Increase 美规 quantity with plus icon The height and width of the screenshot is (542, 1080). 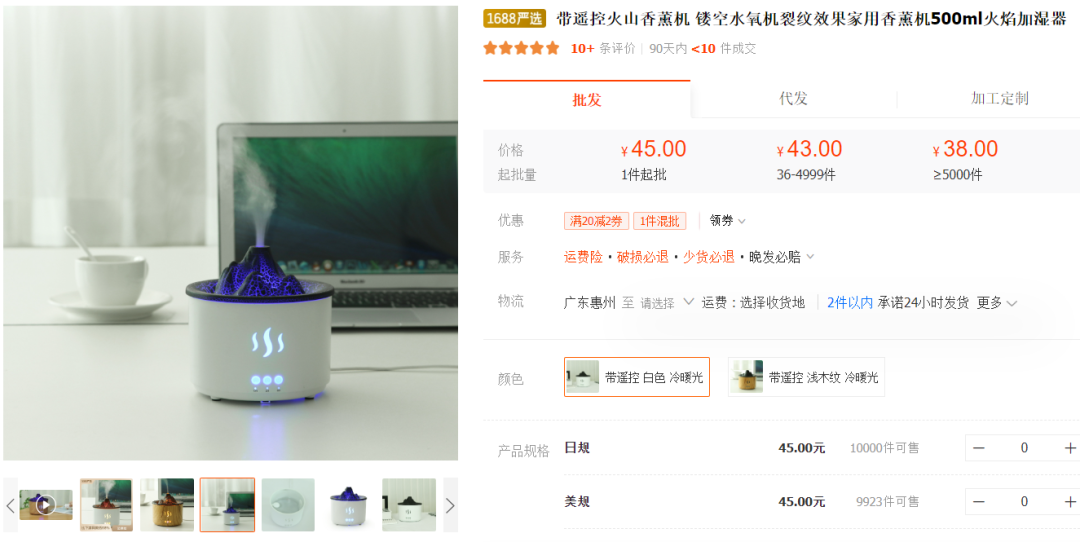coord(1070,501)
